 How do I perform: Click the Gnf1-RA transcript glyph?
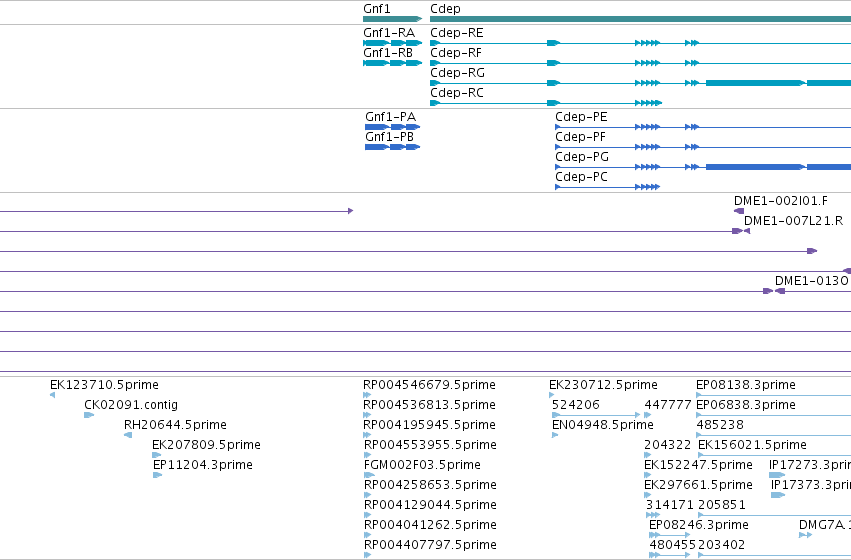[392, 43]
